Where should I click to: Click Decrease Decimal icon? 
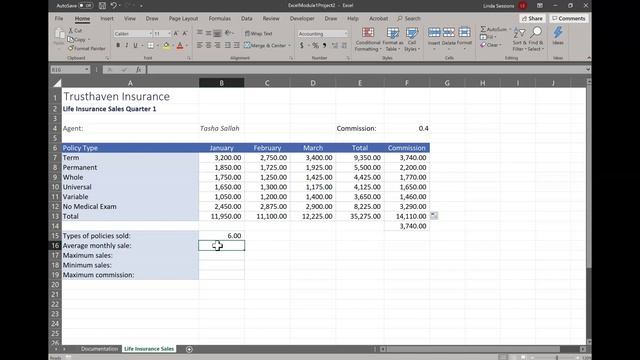[344, 45]
